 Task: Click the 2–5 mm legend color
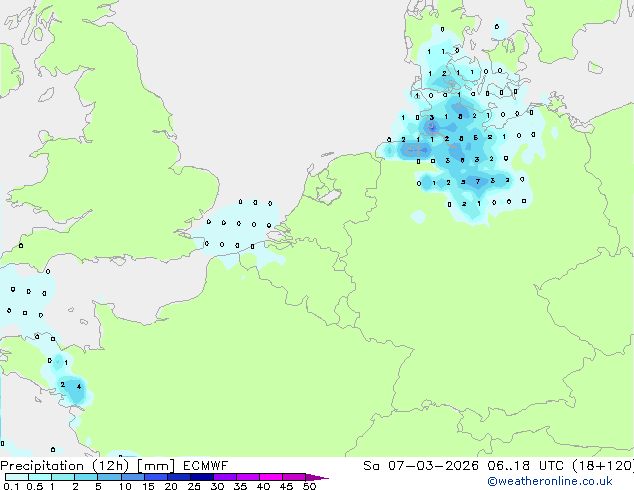[86, 477]
